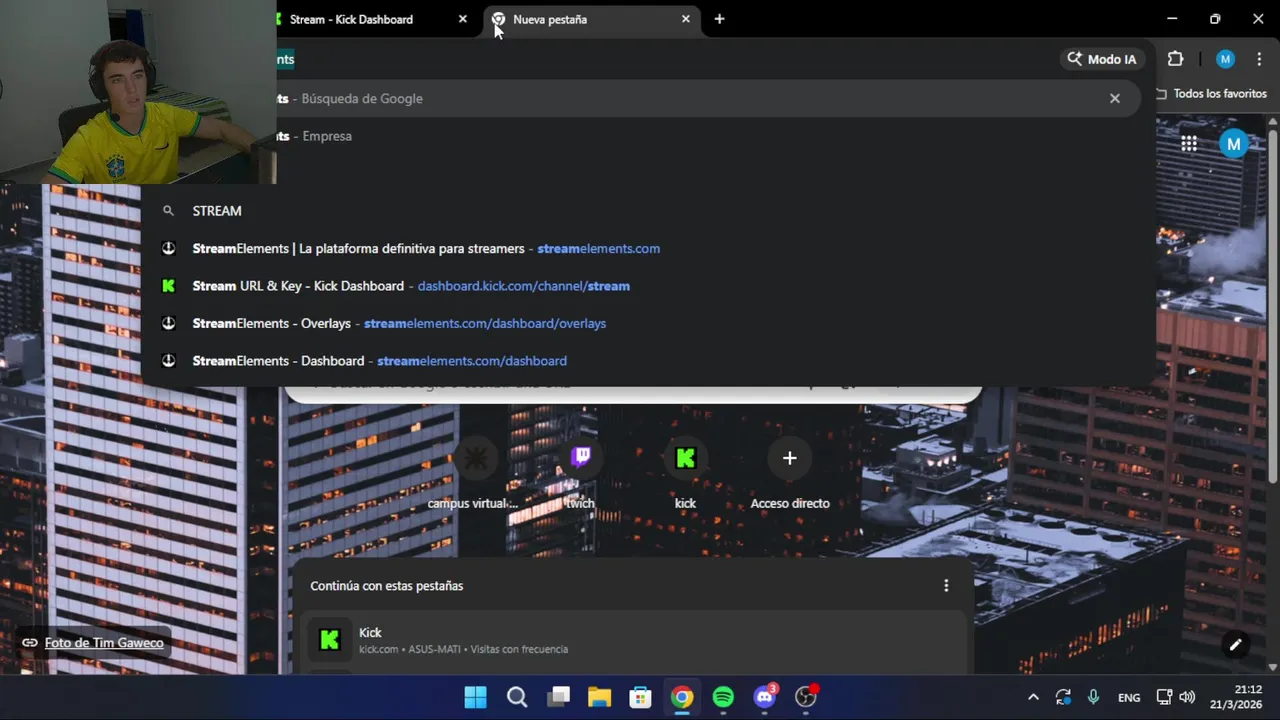
Task: Open File Explorer from taskbar
Action: click(599, 697)
